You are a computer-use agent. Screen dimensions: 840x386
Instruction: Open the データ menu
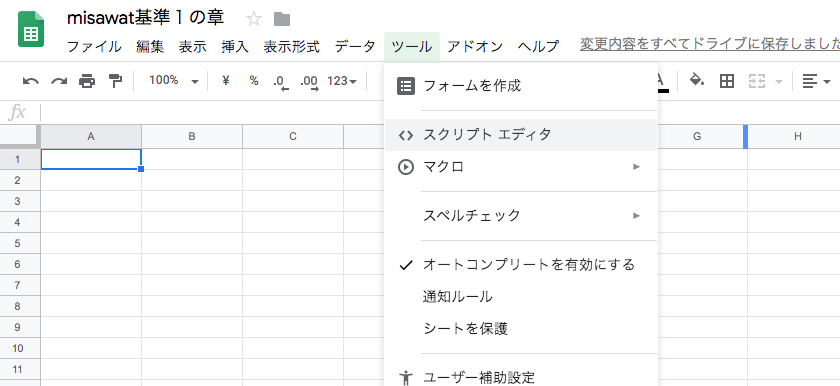[355, 47]
